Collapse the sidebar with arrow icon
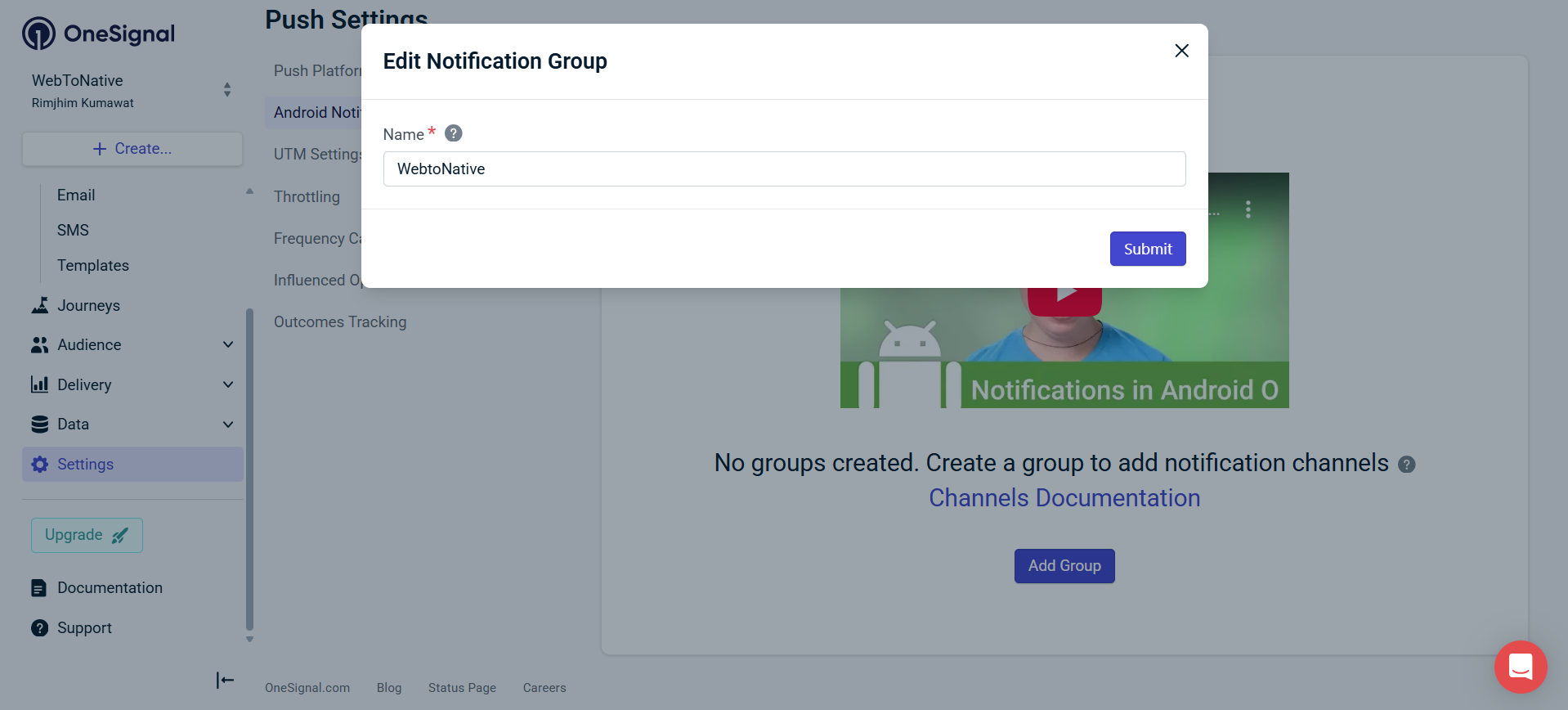The width and height of the screenshot is (1568, 710). point(225,680)
